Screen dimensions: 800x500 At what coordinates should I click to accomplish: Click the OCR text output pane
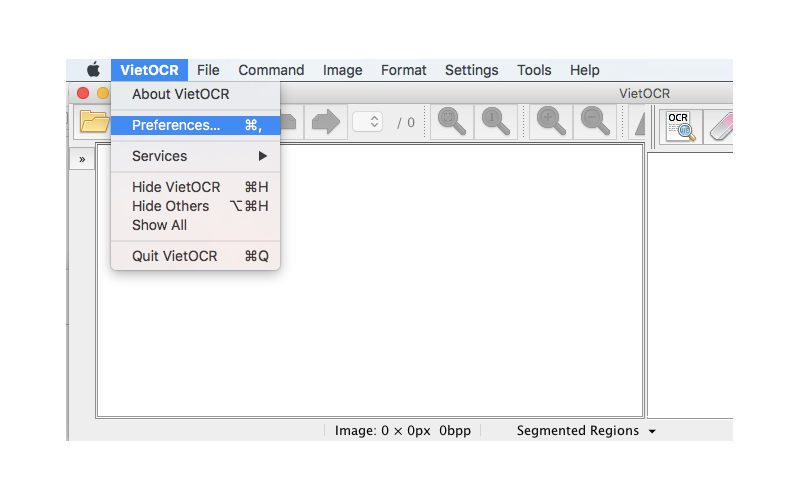pos(690,286)
